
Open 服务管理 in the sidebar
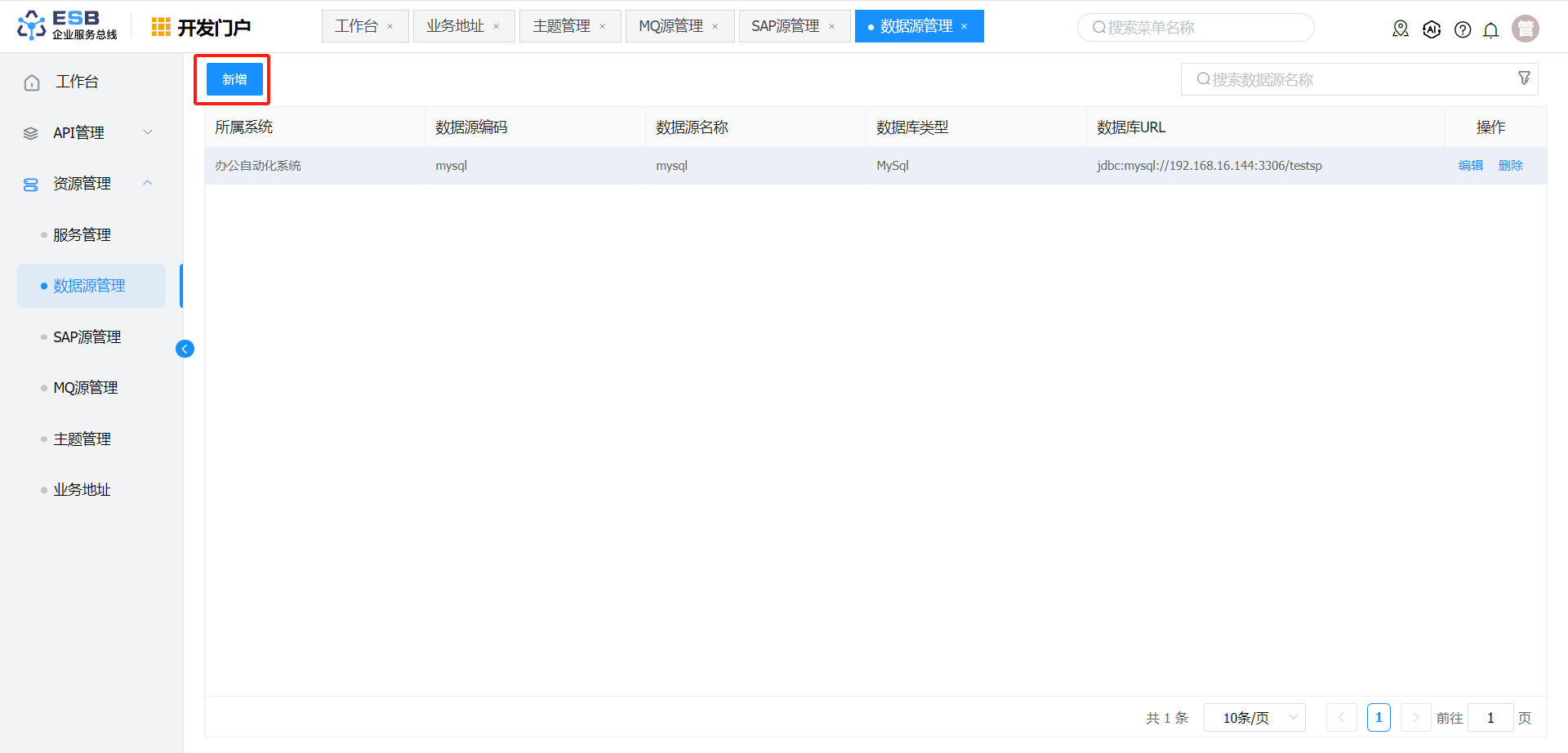(82, 235)
